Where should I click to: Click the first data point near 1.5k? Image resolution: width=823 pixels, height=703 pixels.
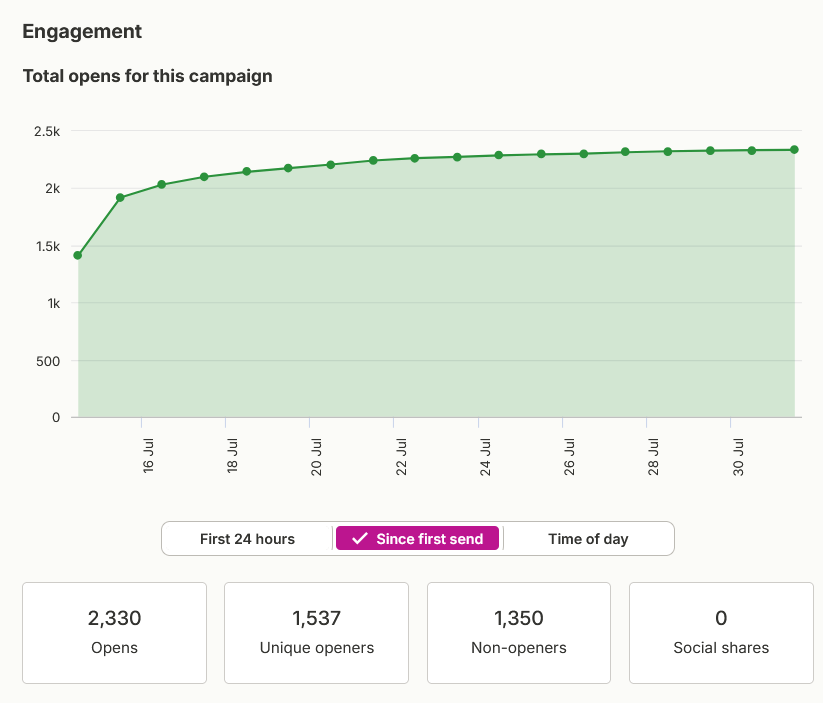coord(78,255)
